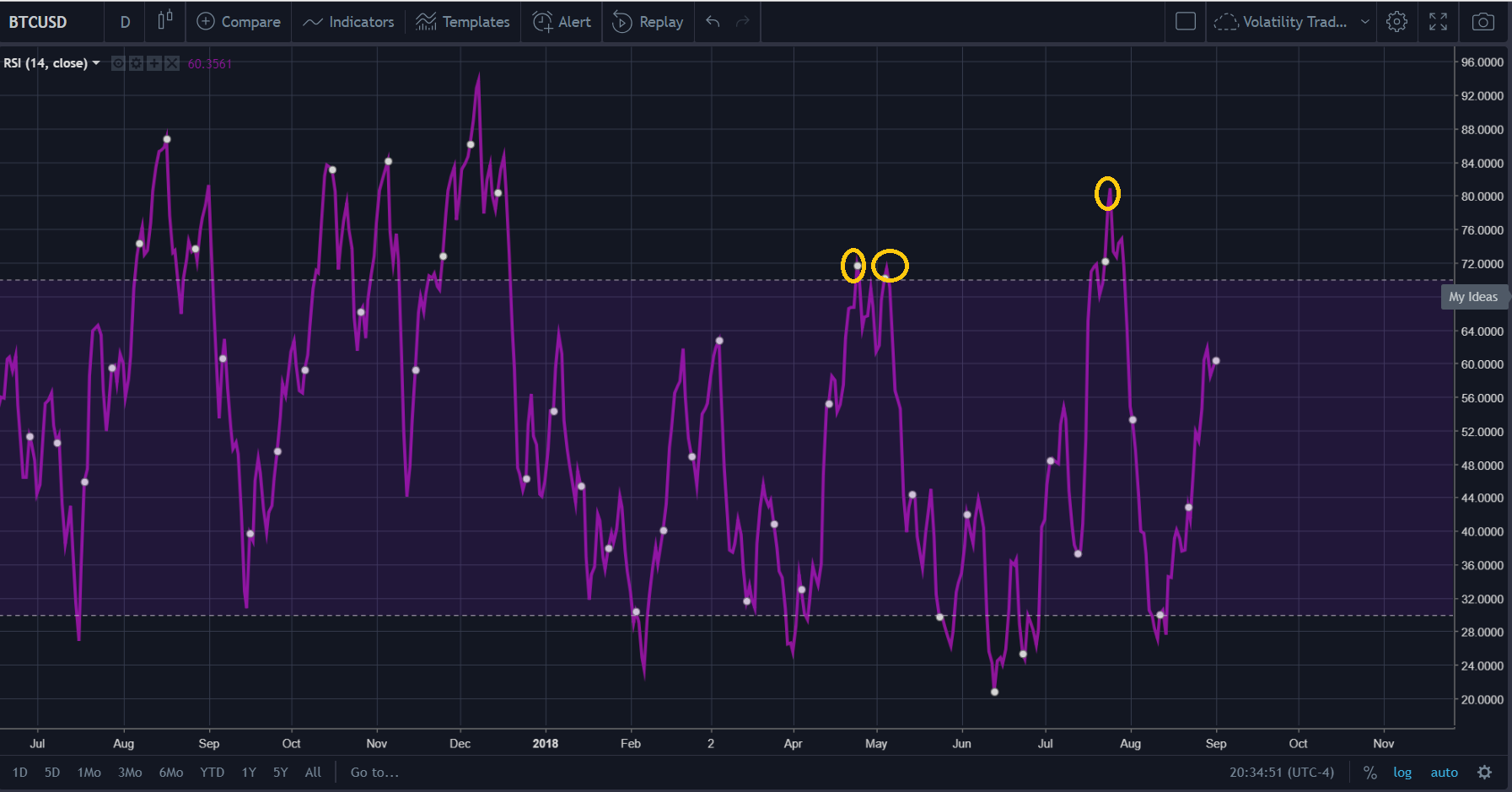Open the candle chart style selector

(x=165, y=21)
